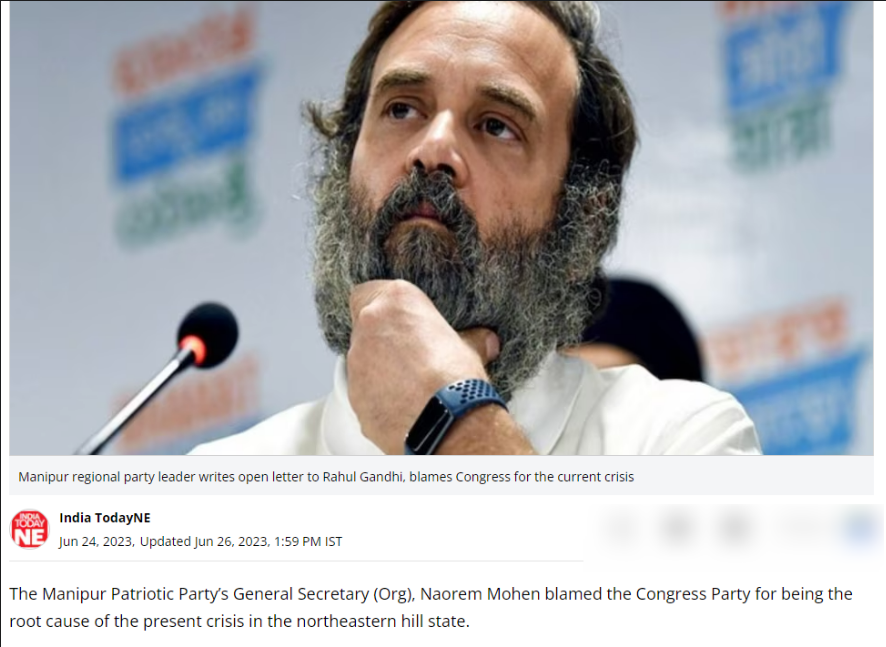The image size is (886, 647).
Task: Select the Jun 24, 2023 publish date
Action: tap(95, 541)
